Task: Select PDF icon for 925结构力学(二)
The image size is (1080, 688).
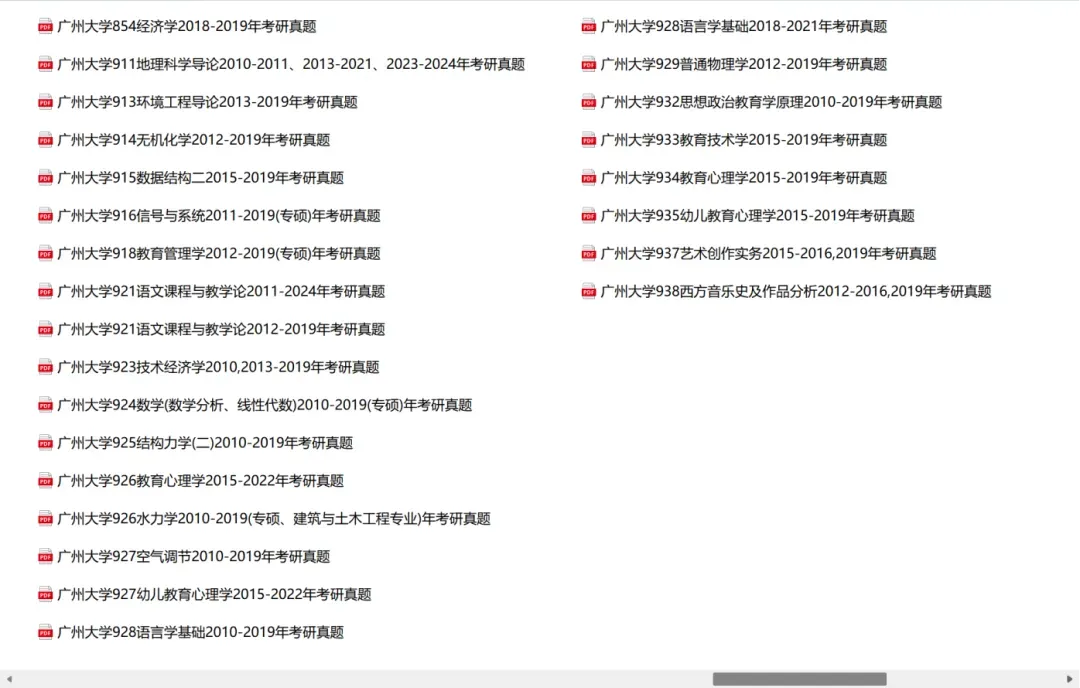Action: pos(45,444)
